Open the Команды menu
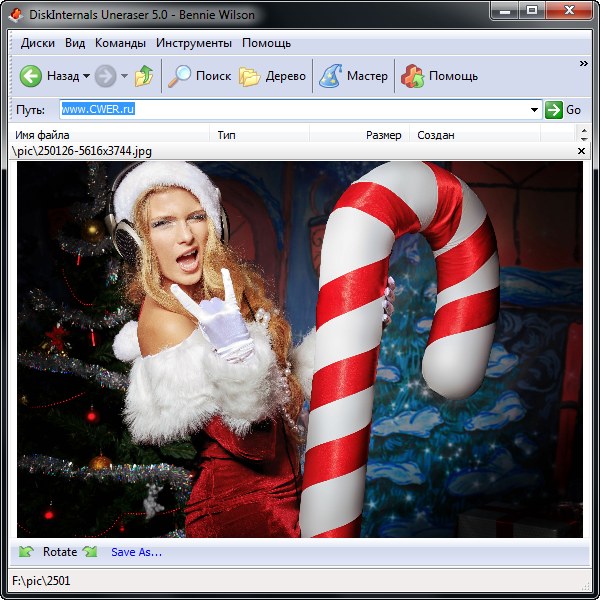Screen dimensions: 600x600 [120, 43]
